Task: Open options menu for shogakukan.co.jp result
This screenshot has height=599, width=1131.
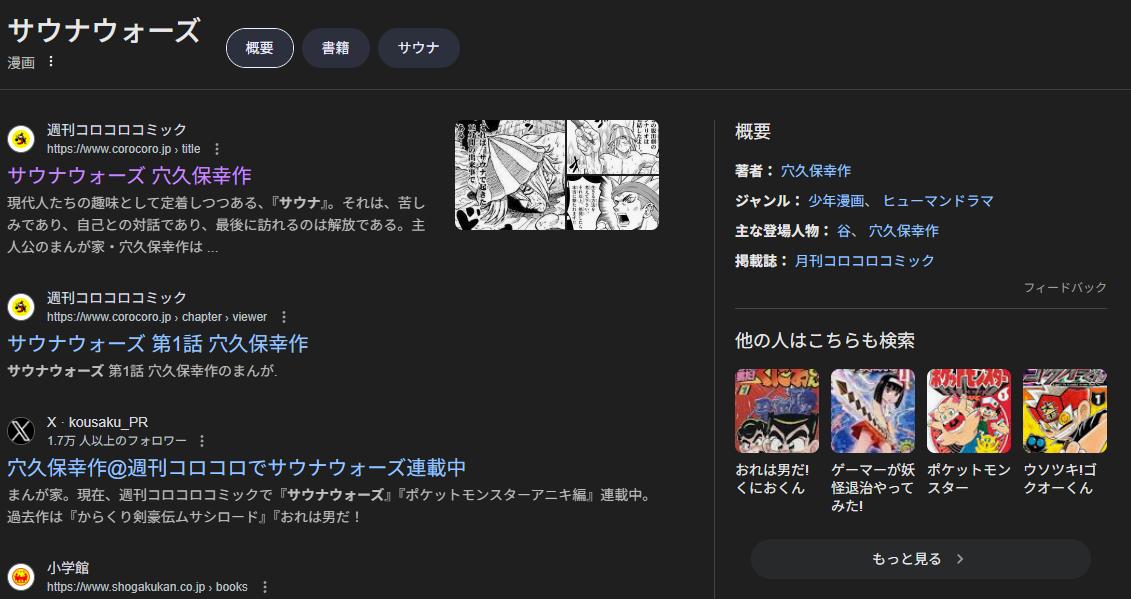Action: tap(265, 587)
